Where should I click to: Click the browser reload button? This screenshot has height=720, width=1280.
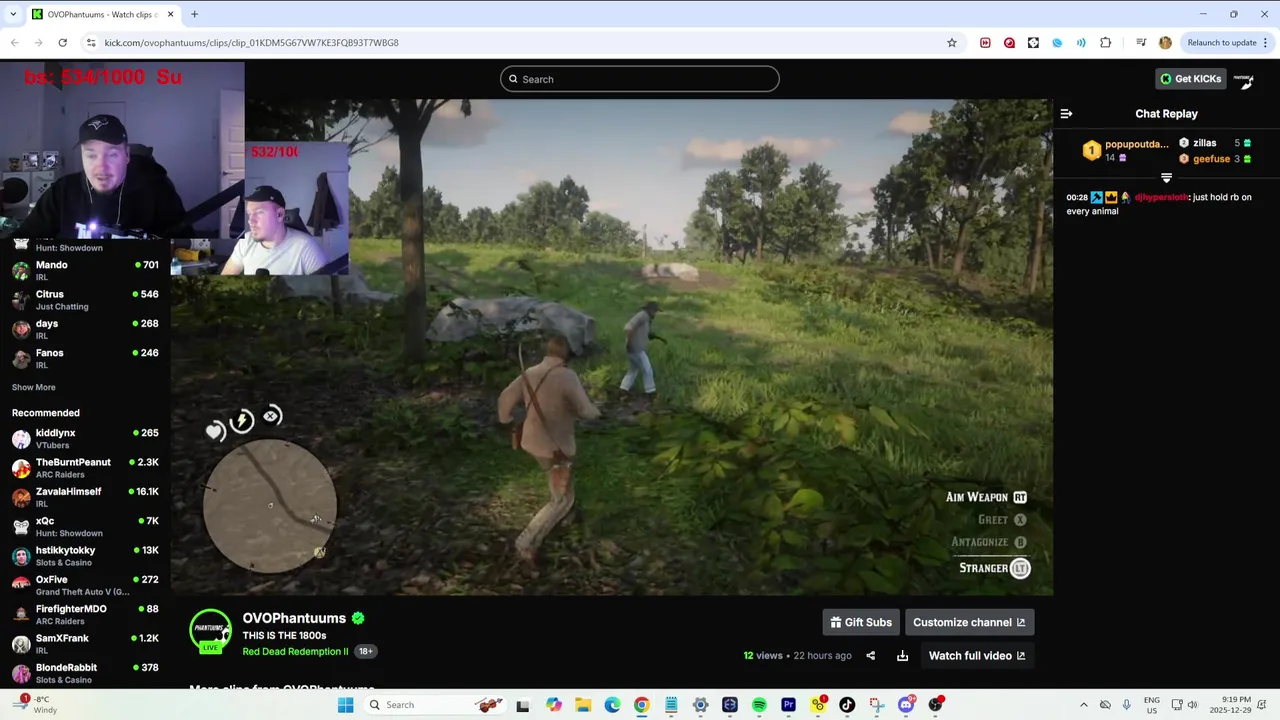(62, 42)
